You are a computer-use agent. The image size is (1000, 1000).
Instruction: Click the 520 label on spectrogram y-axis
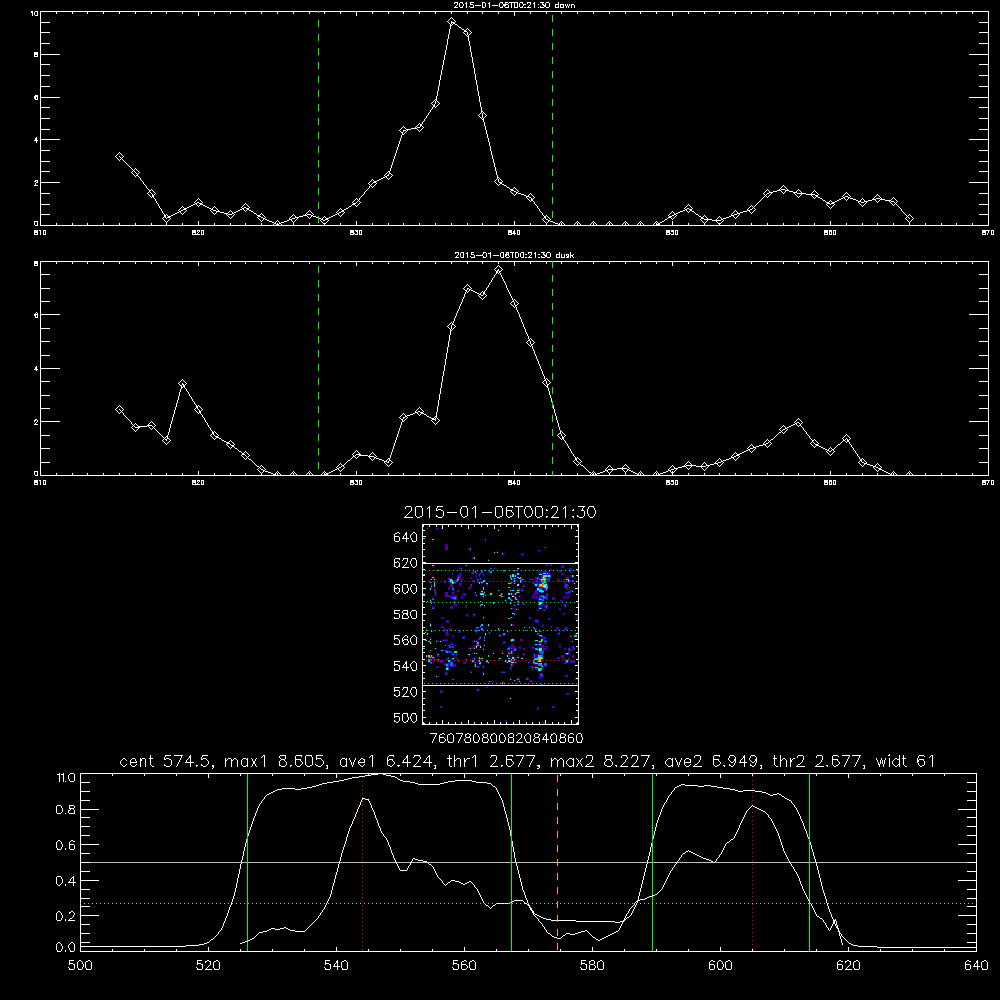[406, 692]
